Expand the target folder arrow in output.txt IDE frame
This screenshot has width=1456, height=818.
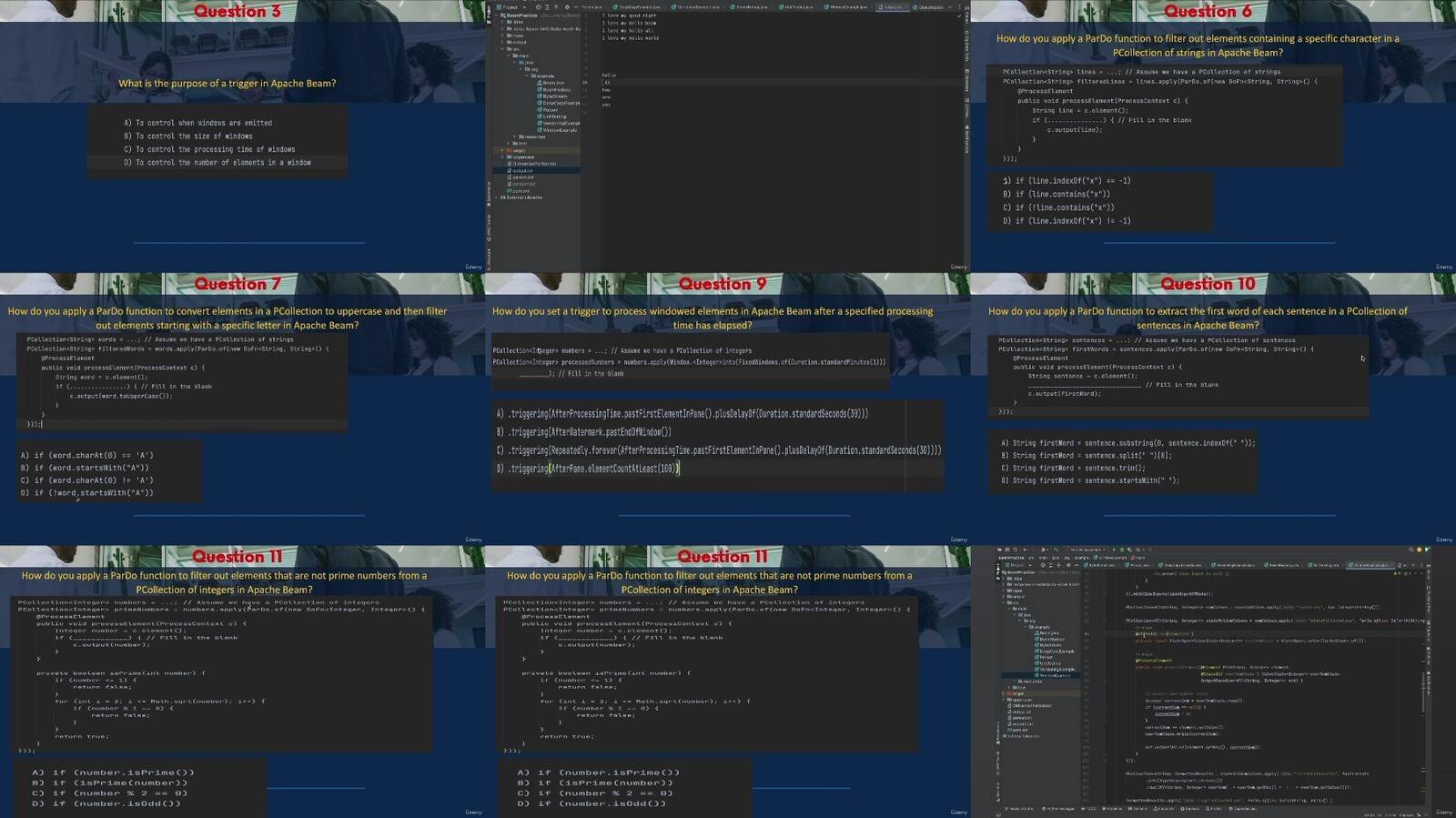tap(502, 150)
